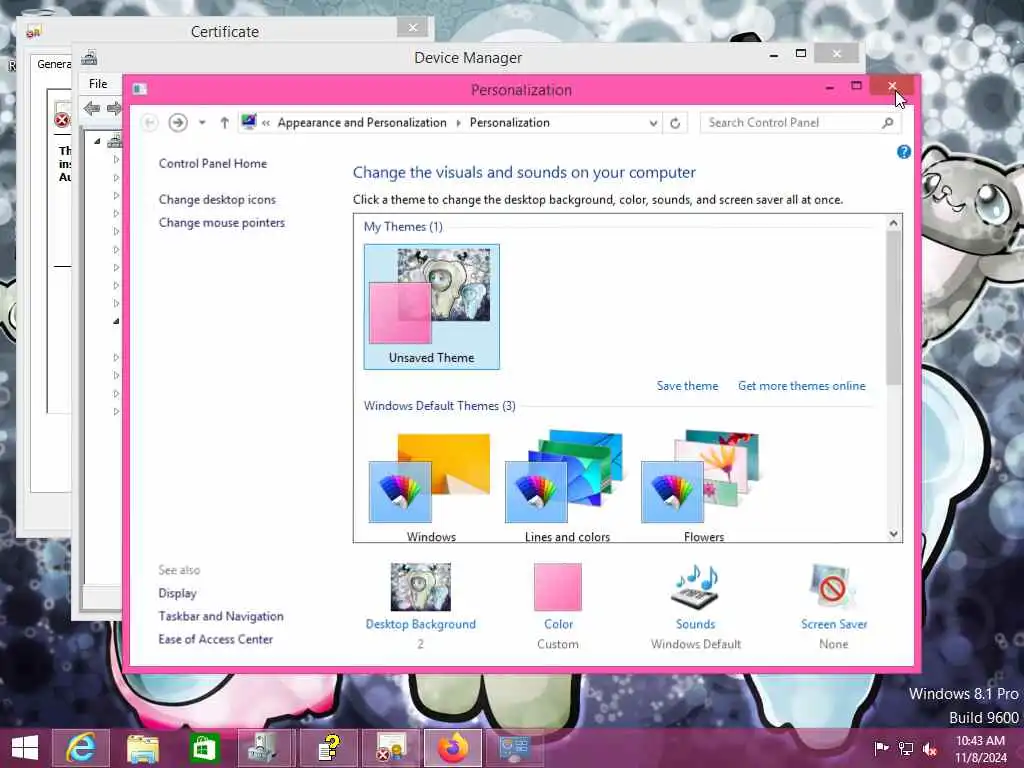Select the Lines and colors theme
This screenshot has height=768, width=1024.
point(567,486)
